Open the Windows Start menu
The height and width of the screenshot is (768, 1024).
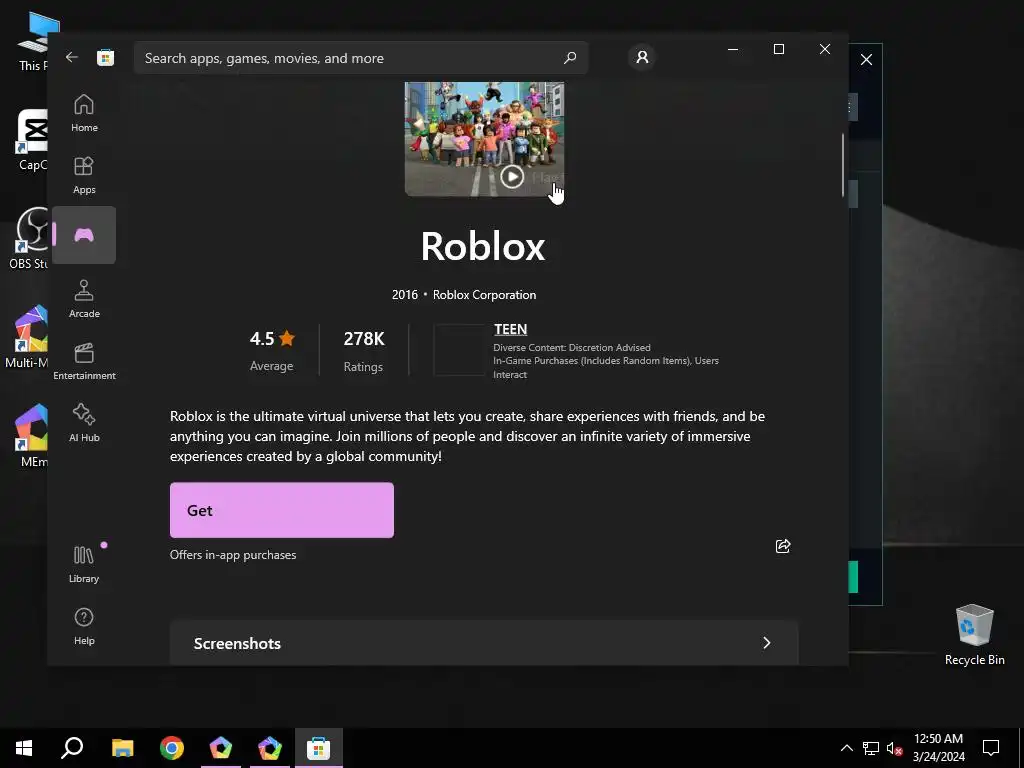(x=24, y=748)
